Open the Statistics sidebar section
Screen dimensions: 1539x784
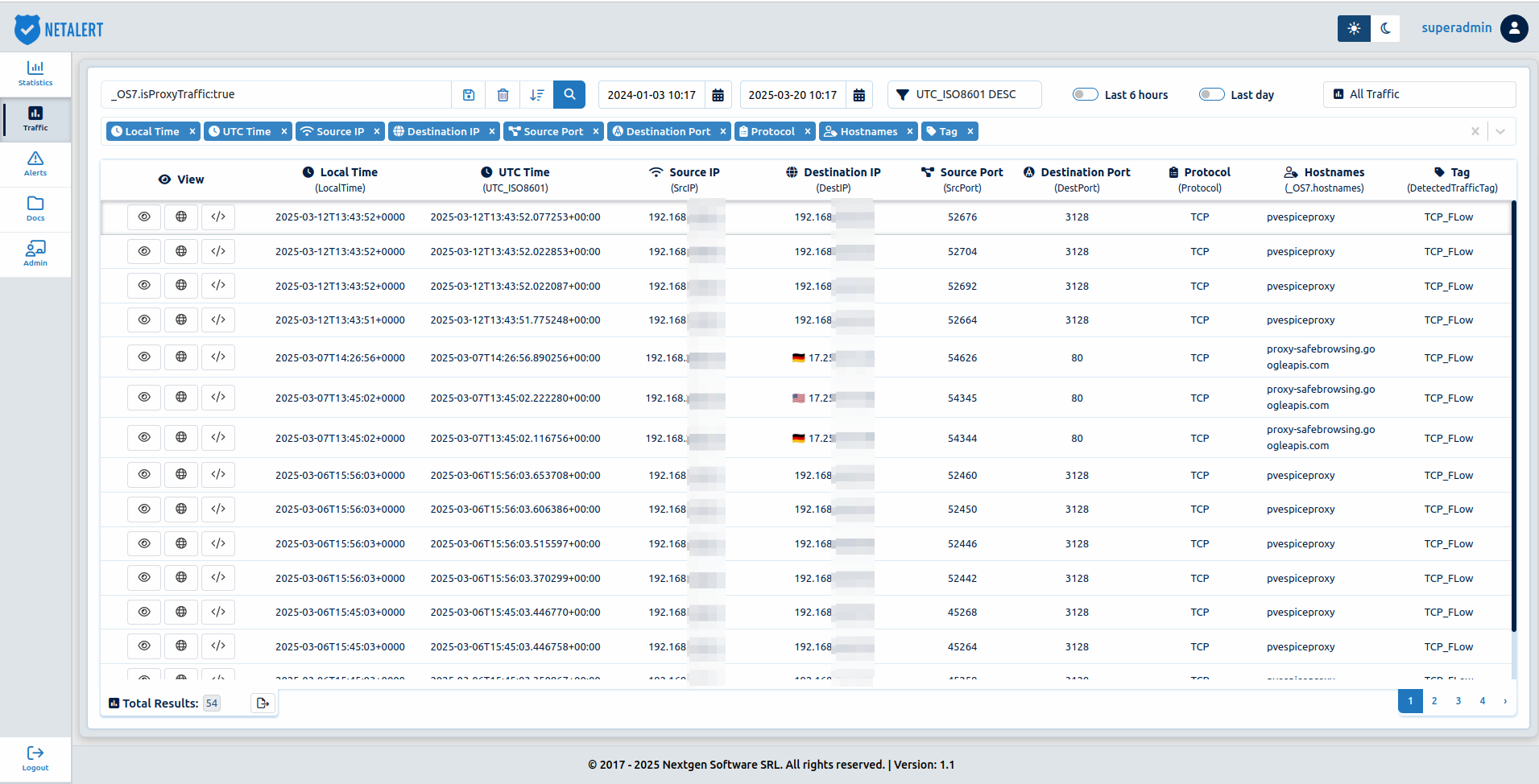(35, 73)
